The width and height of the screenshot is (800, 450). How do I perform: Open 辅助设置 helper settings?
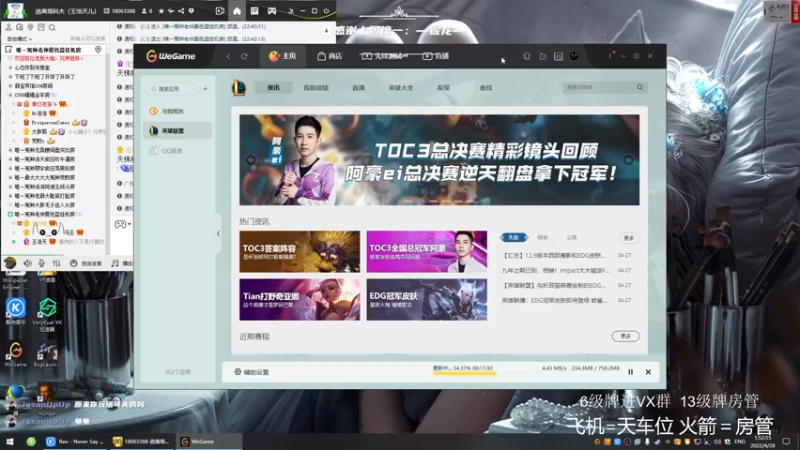[x=252, y=372]
